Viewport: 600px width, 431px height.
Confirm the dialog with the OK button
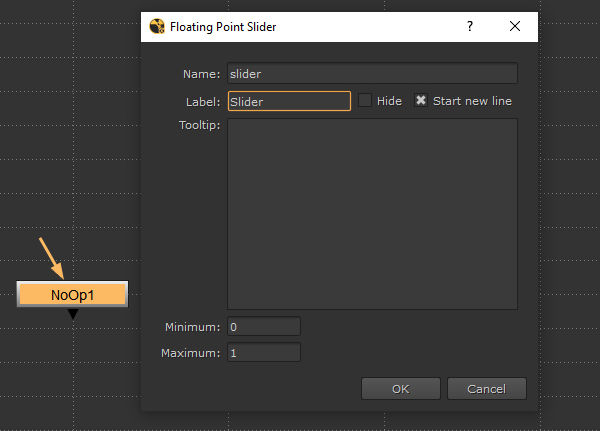[x=400, y=389]
